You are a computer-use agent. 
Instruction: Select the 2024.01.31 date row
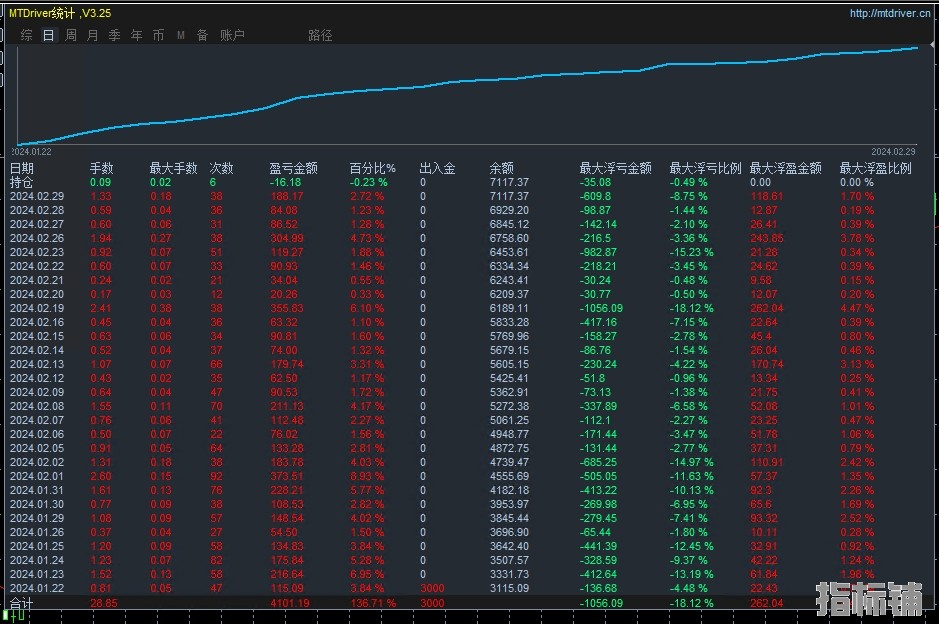37,490
